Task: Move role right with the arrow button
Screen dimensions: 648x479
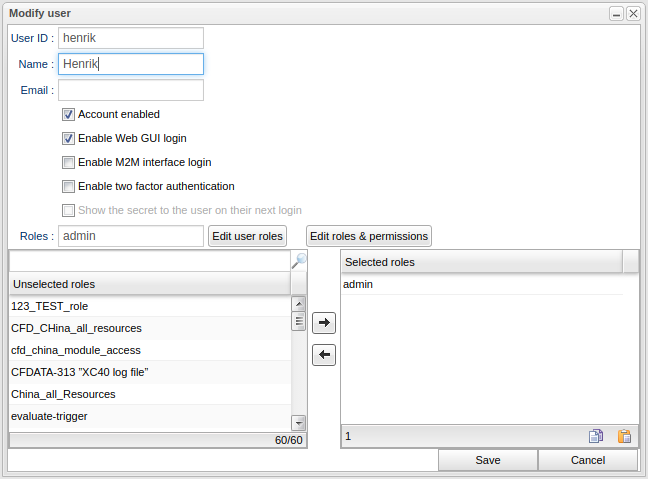Action: (324, 323)
